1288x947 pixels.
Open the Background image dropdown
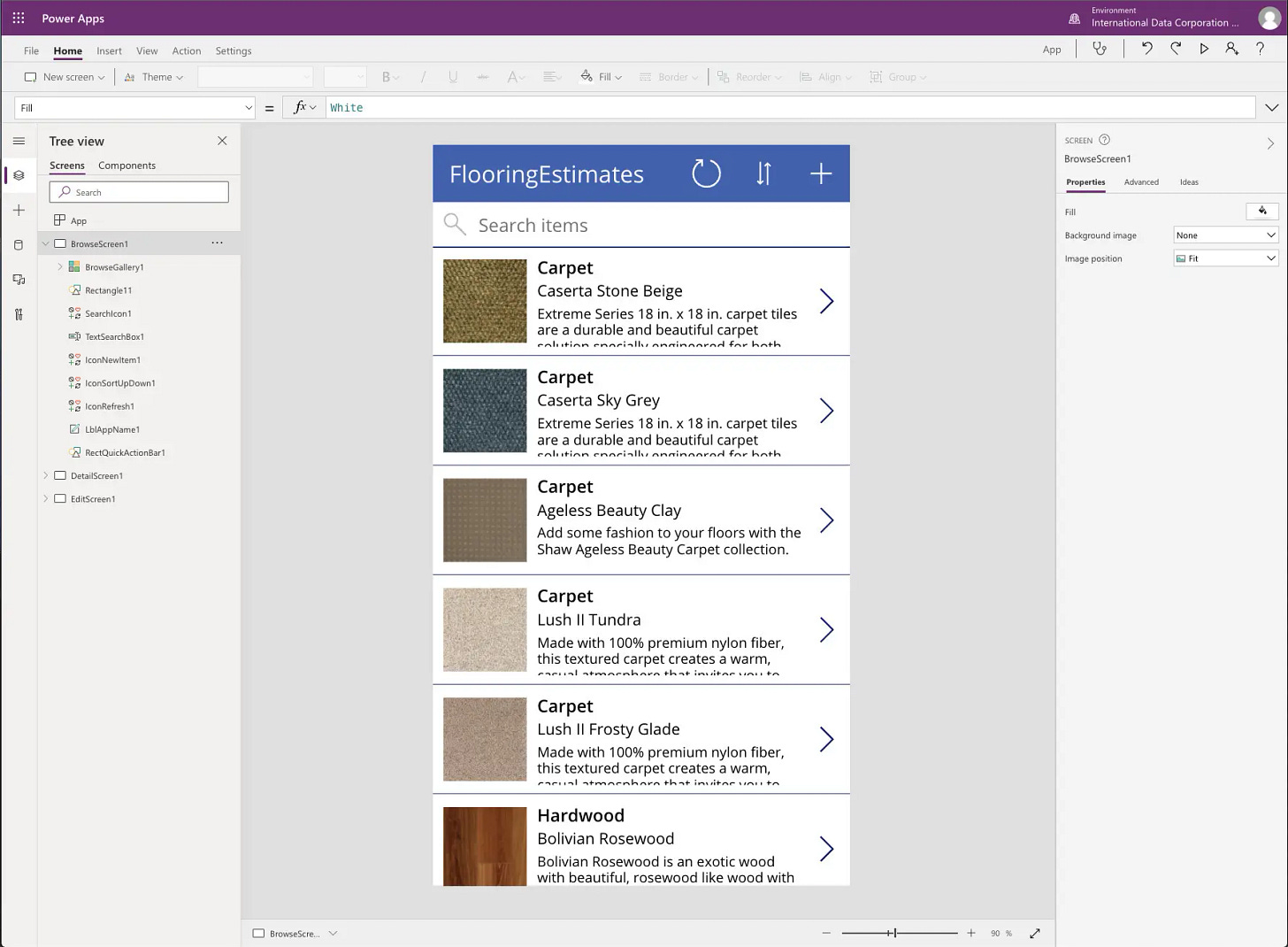click(1225, 235)
